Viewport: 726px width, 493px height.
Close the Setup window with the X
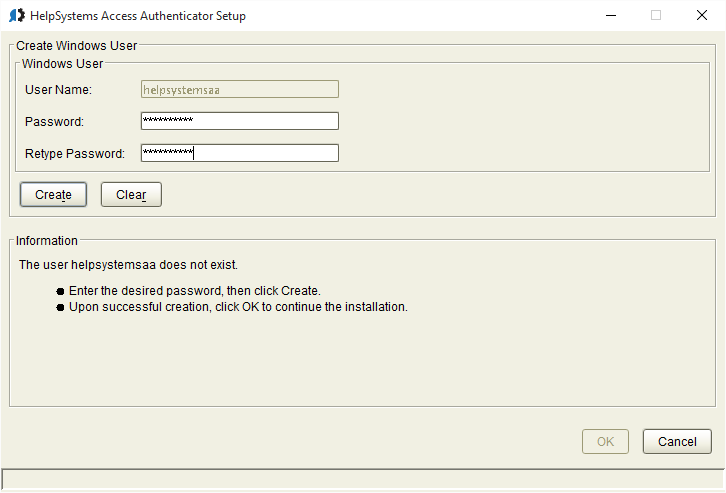[x=702, y=16]
